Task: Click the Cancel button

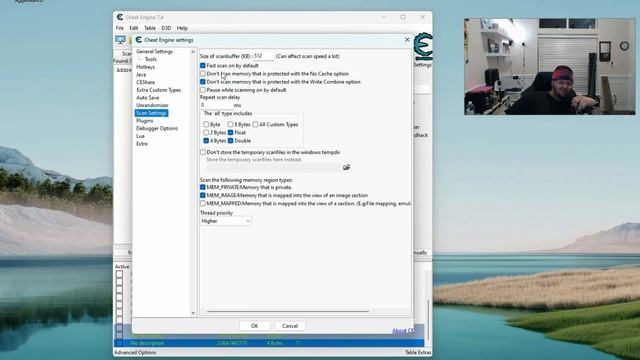Action: [290, 326]
